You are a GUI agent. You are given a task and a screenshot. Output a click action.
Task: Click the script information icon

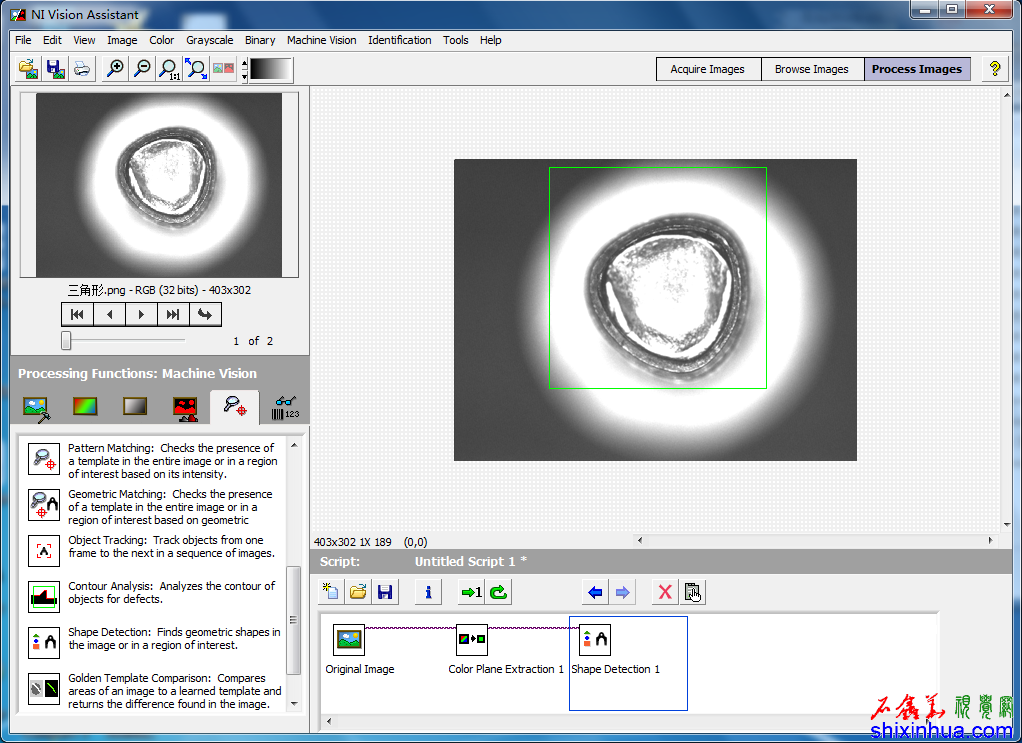tap(428, 592)
